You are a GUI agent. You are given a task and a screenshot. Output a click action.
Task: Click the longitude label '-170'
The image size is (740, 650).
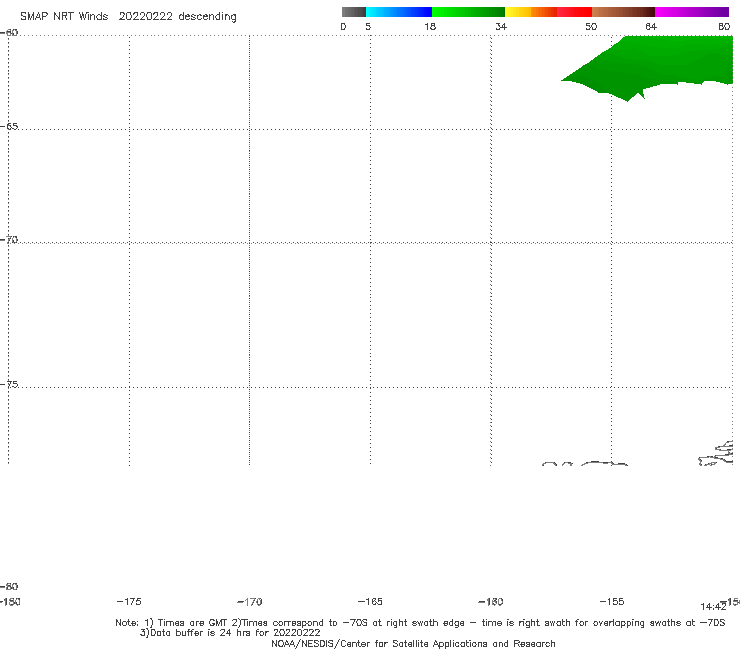click(x=250, y=602)
